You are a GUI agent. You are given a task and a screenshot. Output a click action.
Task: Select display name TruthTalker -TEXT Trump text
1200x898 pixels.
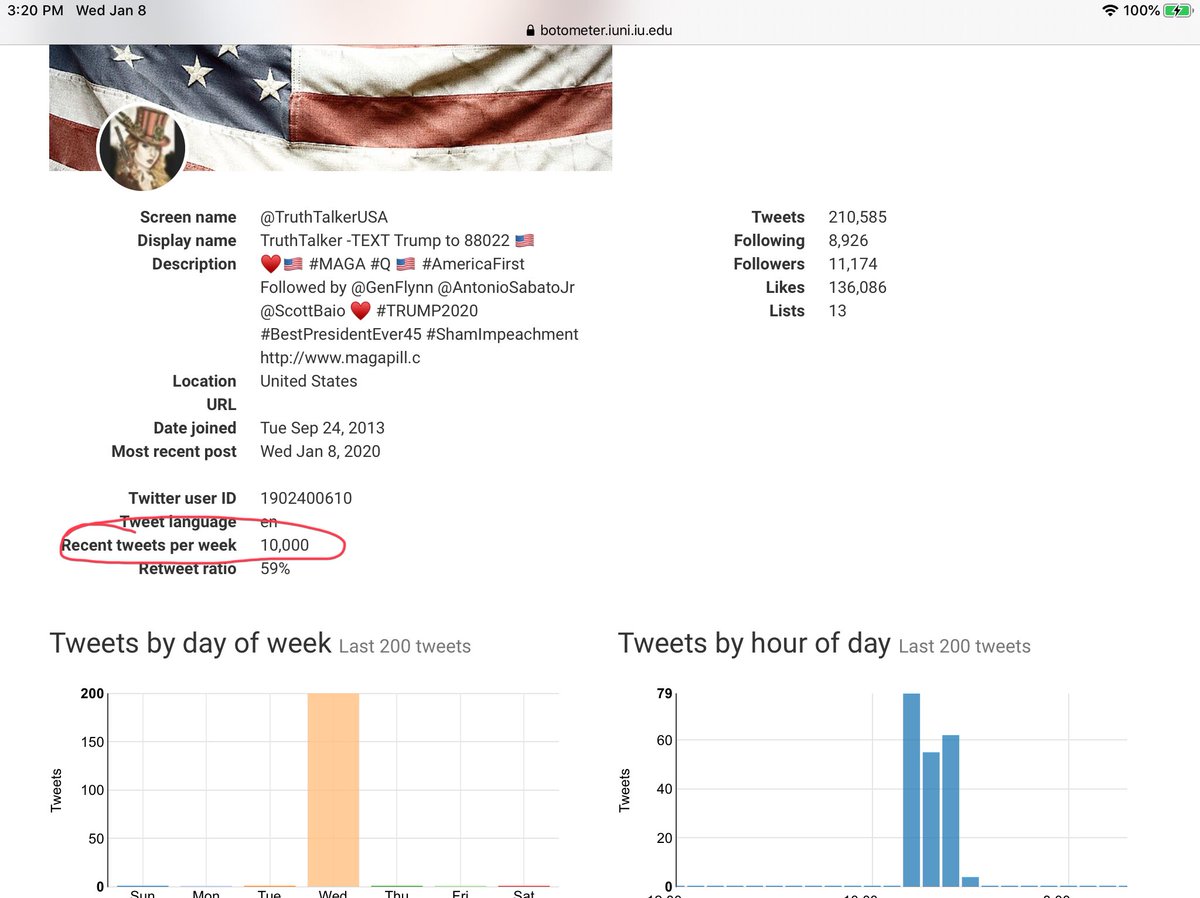pos(397,240)
